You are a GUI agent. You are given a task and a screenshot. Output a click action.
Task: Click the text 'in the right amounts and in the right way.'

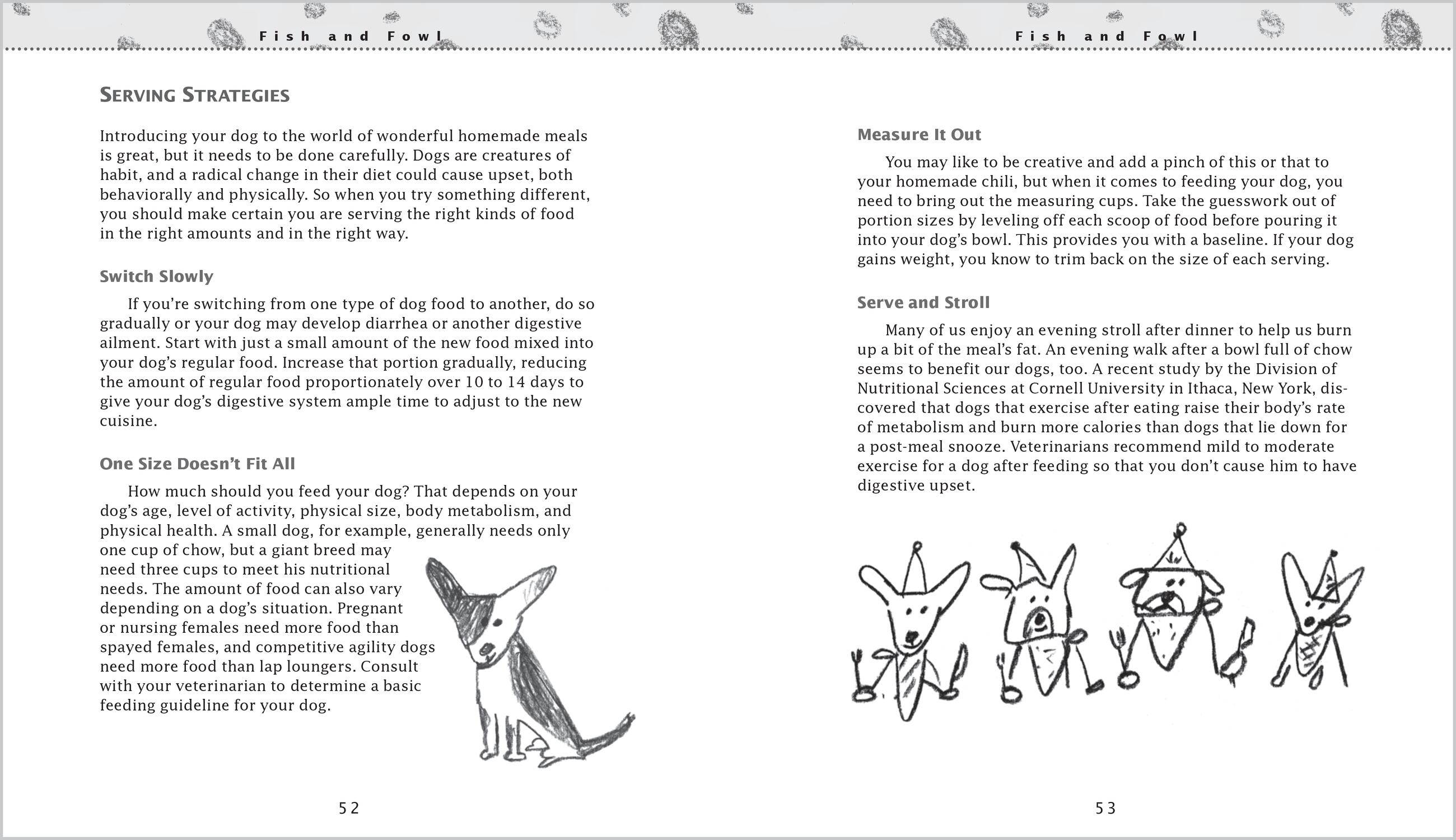[x=254, y=234]
